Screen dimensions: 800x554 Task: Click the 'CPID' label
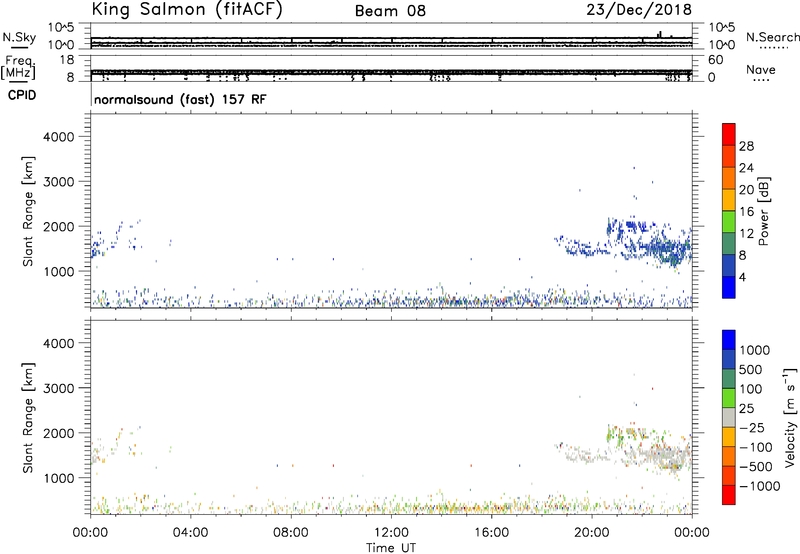[22, 95]
